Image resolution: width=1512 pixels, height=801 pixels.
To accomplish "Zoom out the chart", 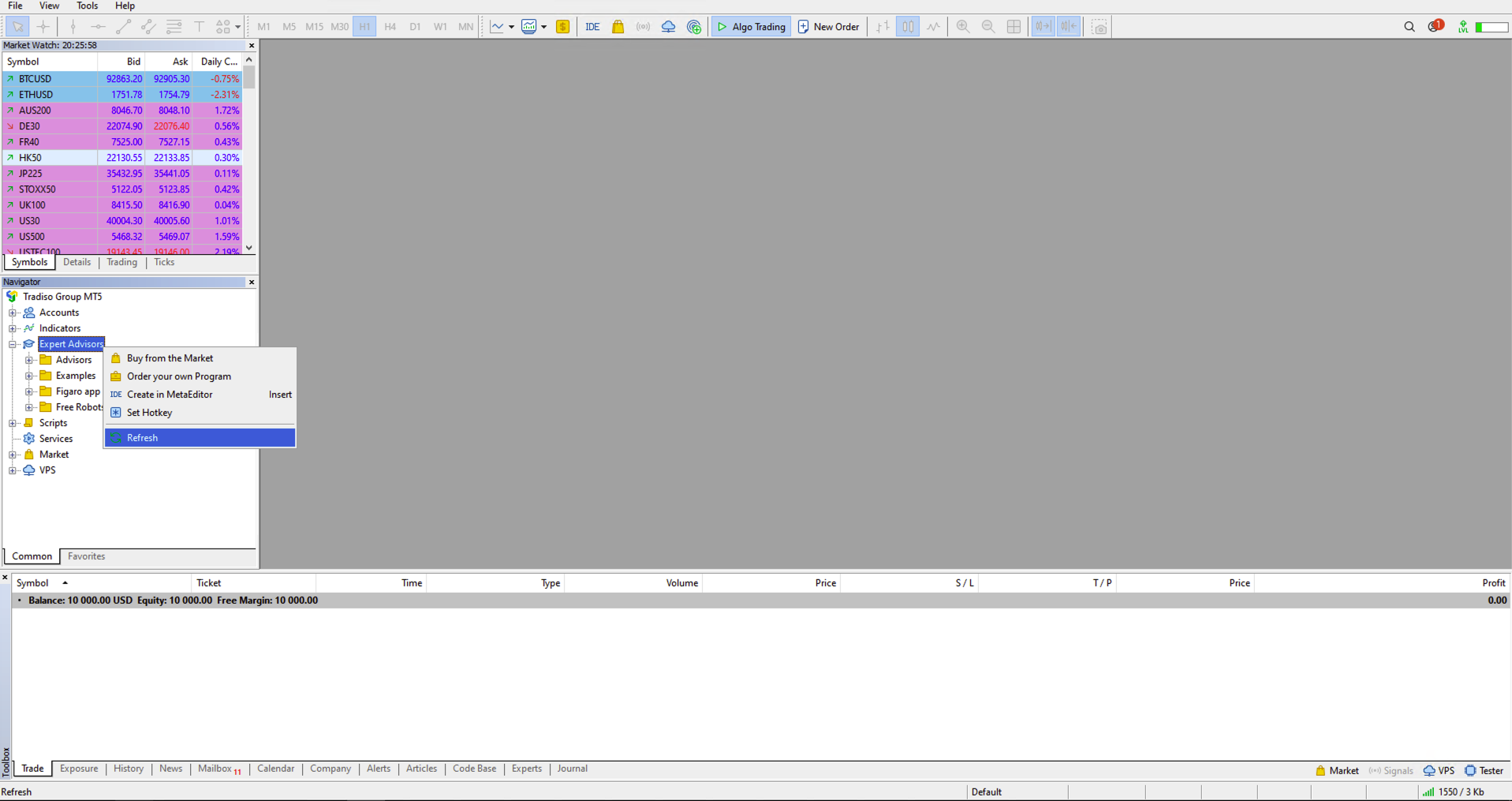I will 988,27.
